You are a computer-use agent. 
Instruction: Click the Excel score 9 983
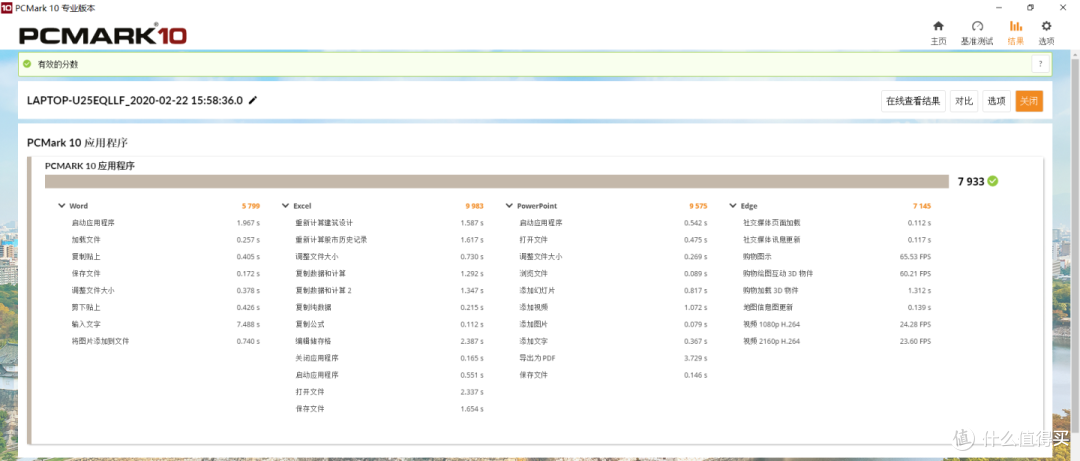[x=475, y=206]
